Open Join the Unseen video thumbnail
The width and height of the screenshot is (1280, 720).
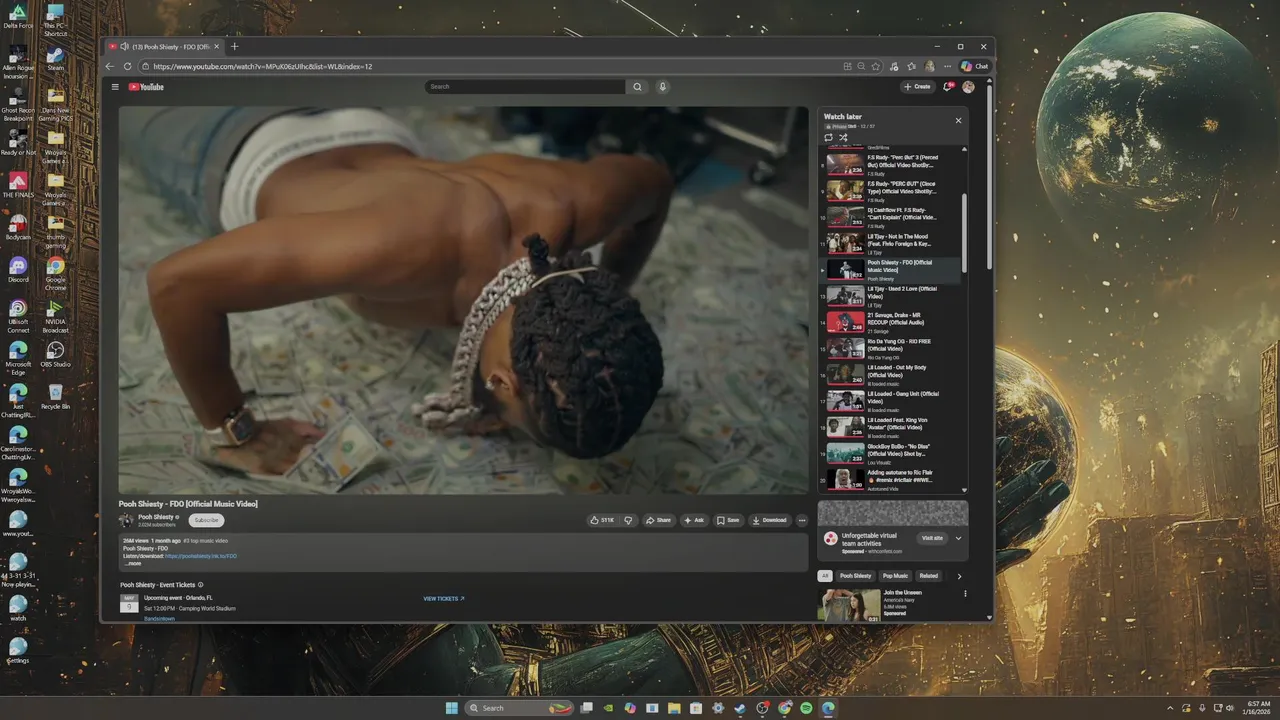point(850,605)
